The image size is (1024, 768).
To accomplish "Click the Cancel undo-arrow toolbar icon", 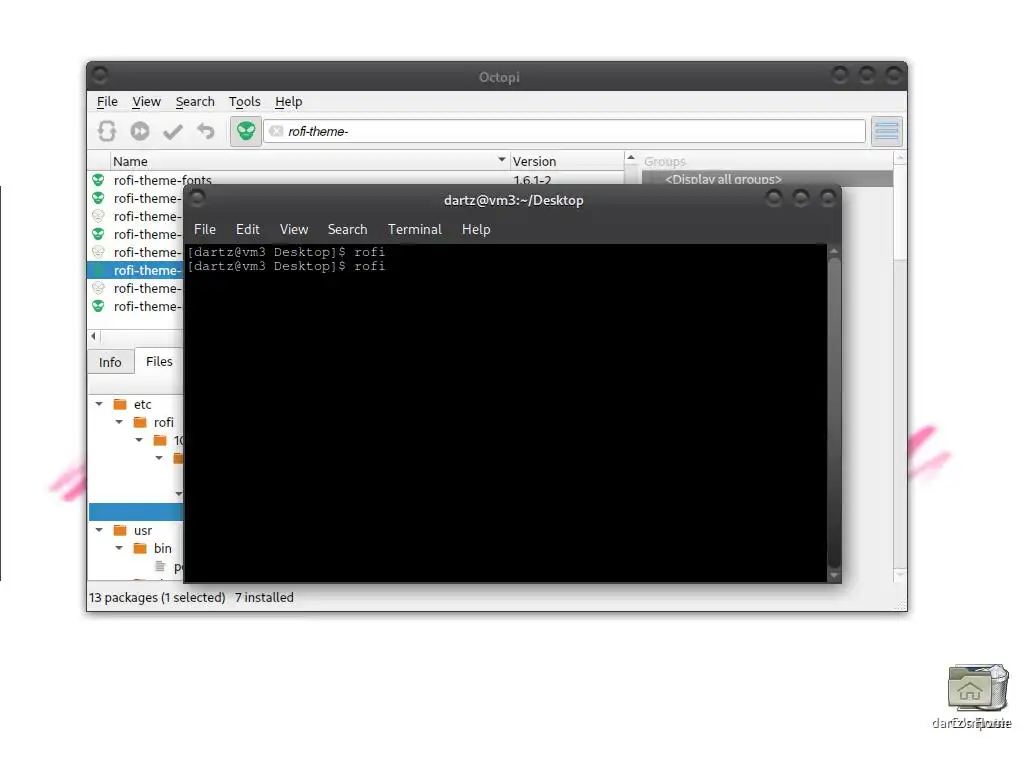I will (x=206, y=131).
